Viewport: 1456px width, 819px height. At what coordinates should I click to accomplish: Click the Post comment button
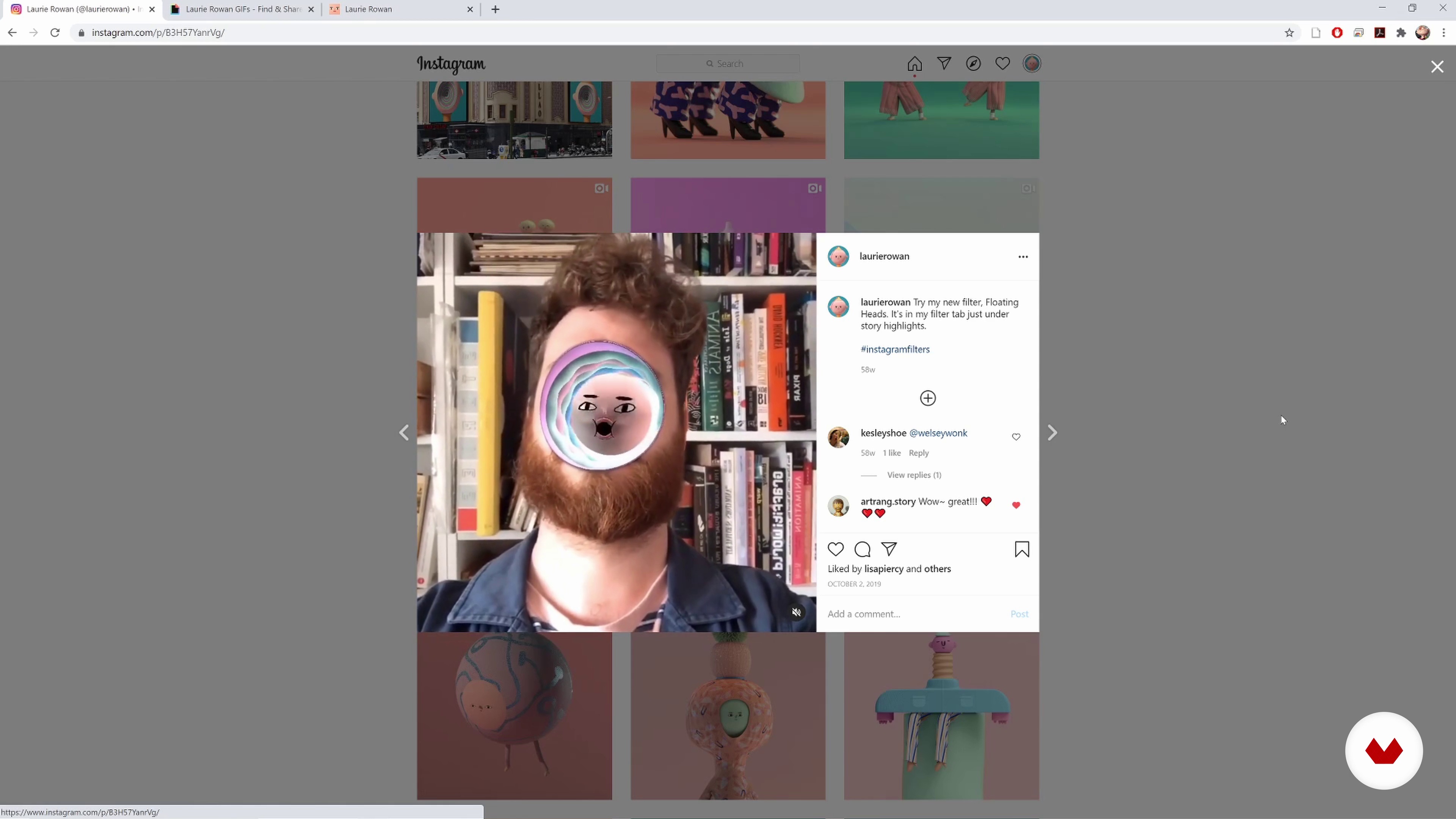pyautogui.click(x=1020, y=614)
